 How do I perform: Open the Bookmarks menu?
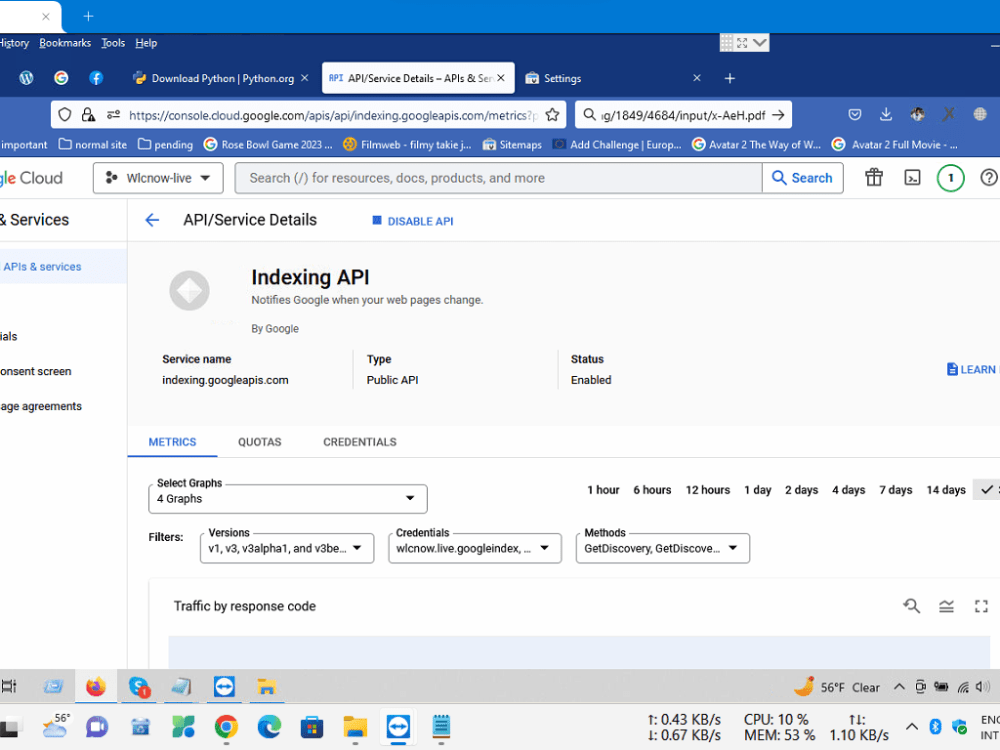[x=64, y=42]
